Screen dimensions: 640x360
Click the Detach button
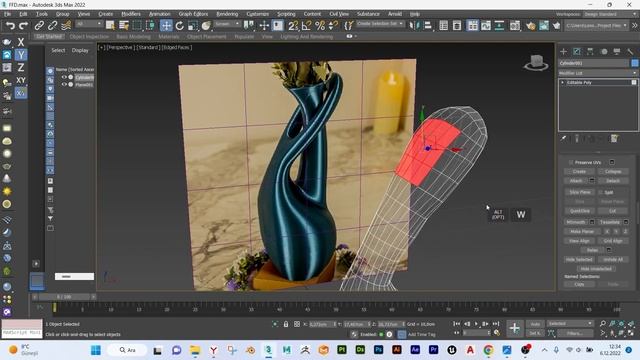click(x=613, y=180)
